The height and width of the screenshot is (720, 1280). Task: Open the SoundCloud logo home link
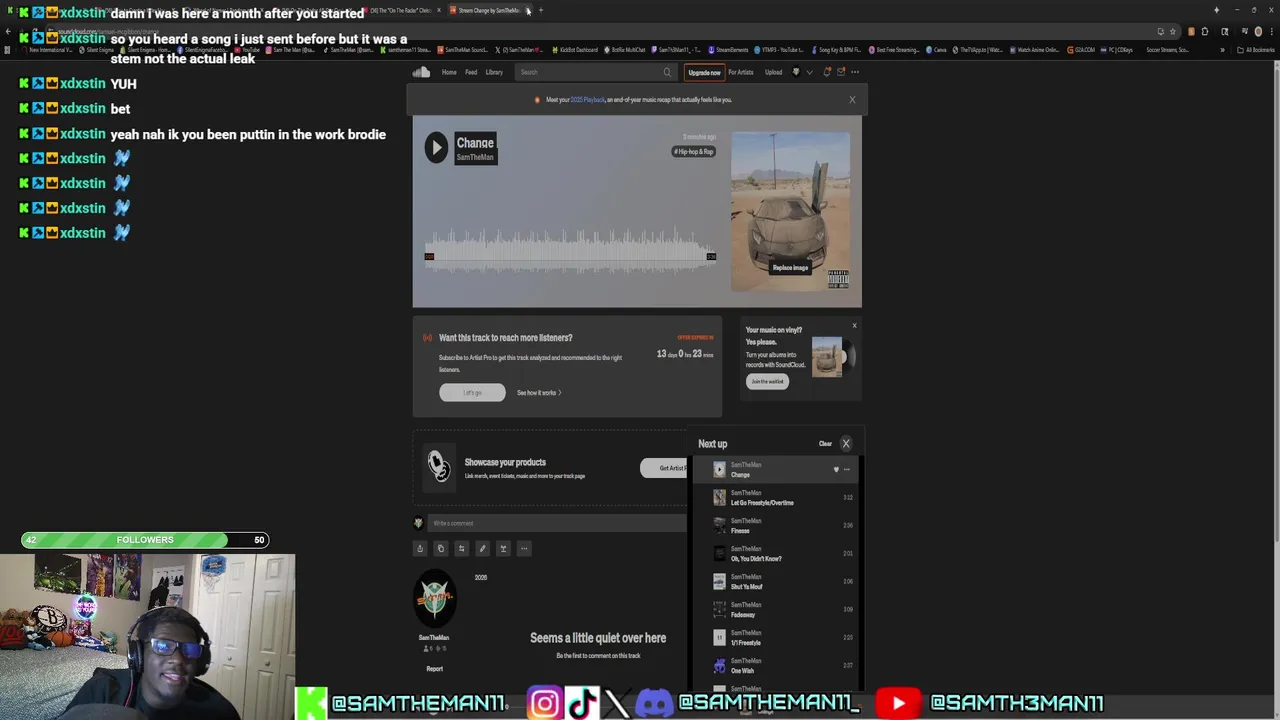(x=421, y=72)
